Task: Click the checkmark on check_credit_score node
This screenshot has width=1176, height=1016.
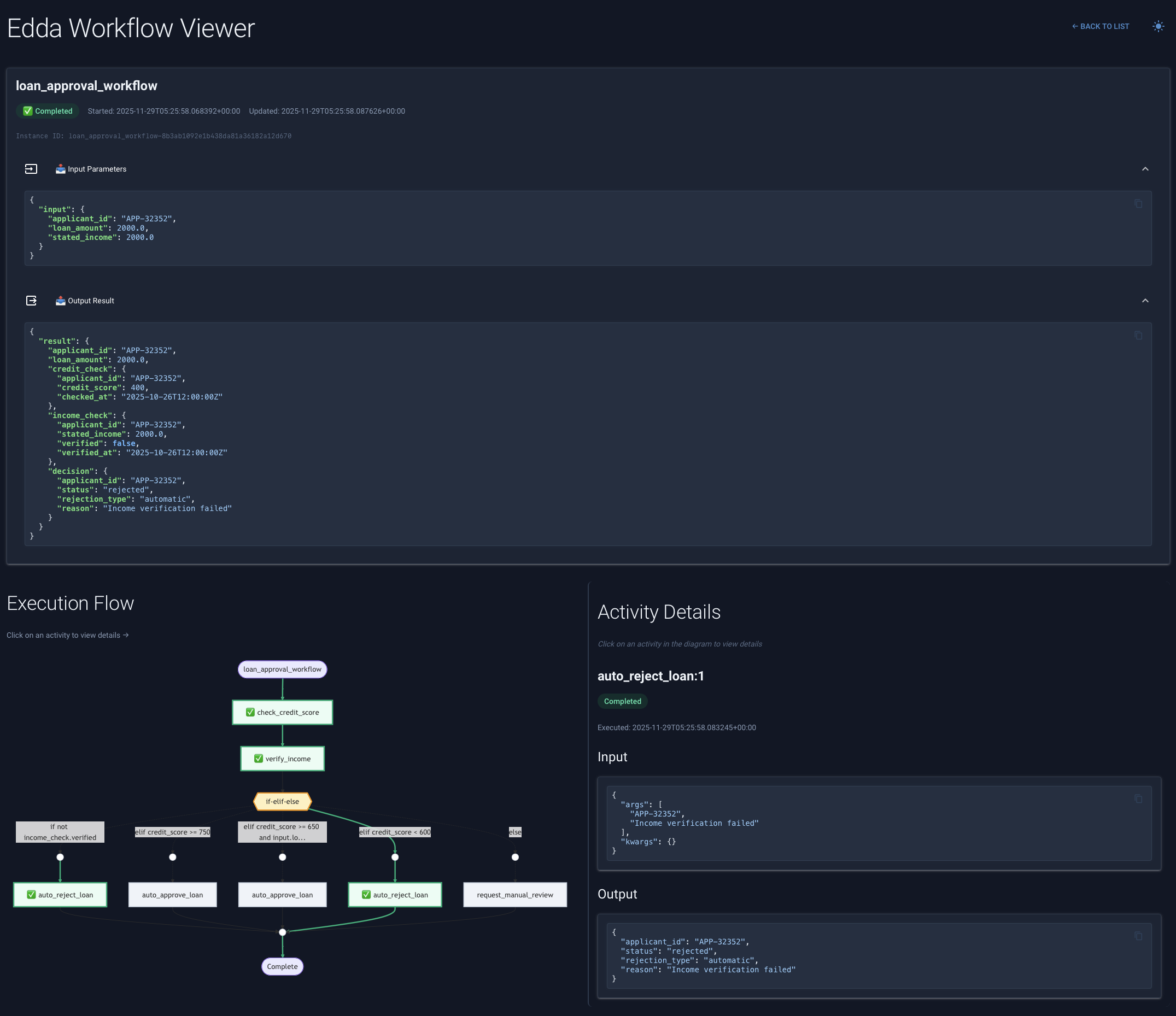Action: point(250,712)
